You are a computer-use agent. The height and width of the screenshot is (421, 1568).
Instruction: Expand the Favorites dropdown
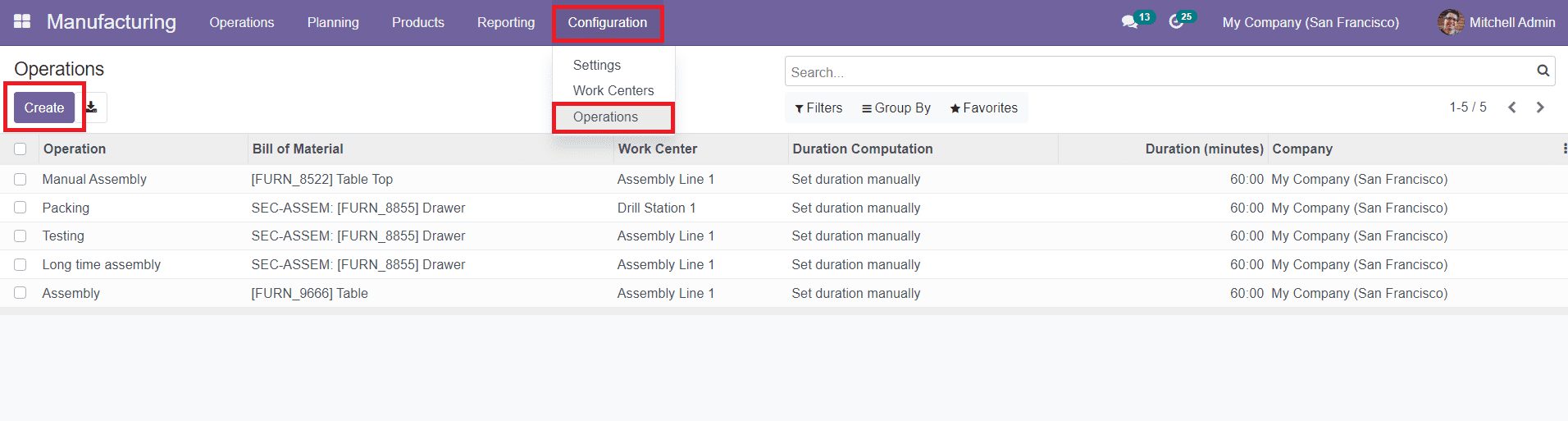click(x=983, y=108)
